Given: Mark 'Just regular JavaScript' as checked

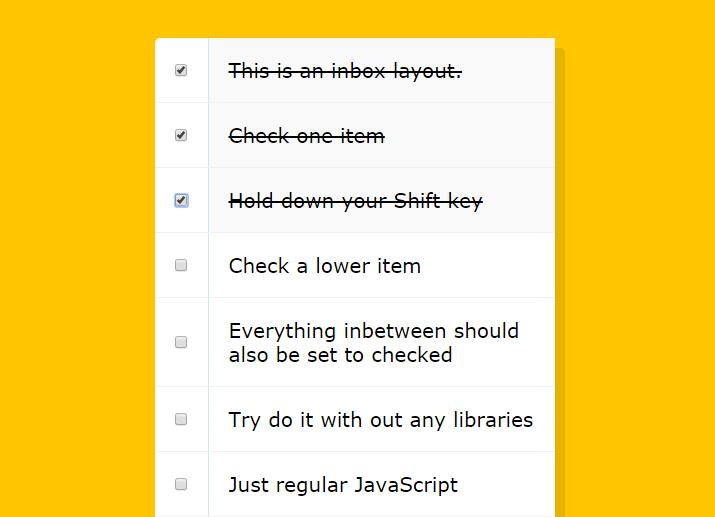Looking at the screenshot, I should (x=181, y=484).
